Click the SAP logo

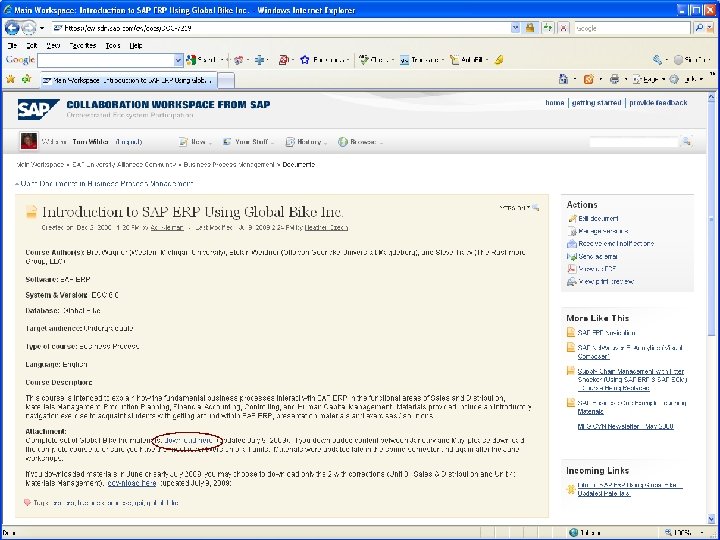(x=38, y=109)
